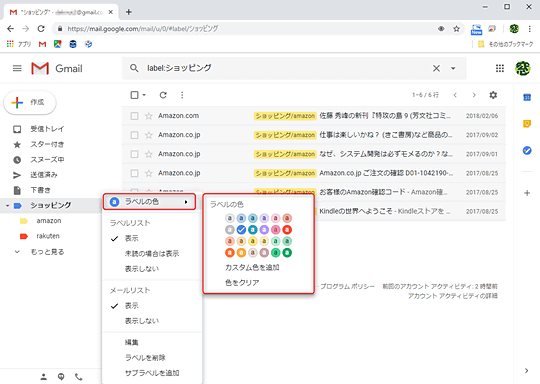The image size is (540, 384).
Task: Open 送信済み folder
Action: pos(43,175)
